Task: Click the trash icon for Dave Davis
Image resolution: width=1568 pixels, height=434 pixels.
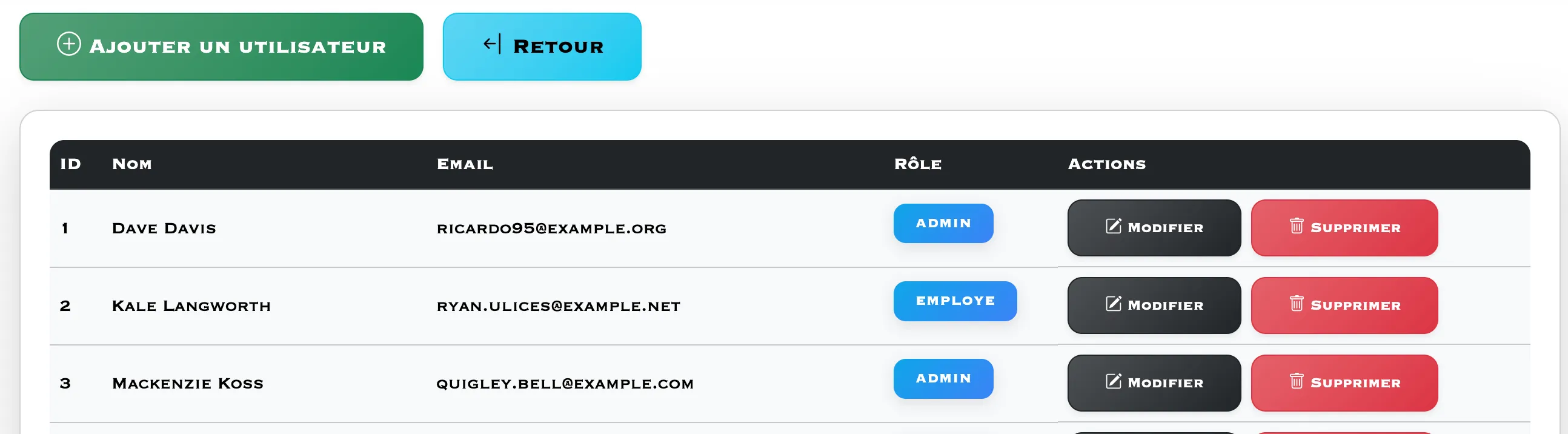Action: click(1297, 227)
